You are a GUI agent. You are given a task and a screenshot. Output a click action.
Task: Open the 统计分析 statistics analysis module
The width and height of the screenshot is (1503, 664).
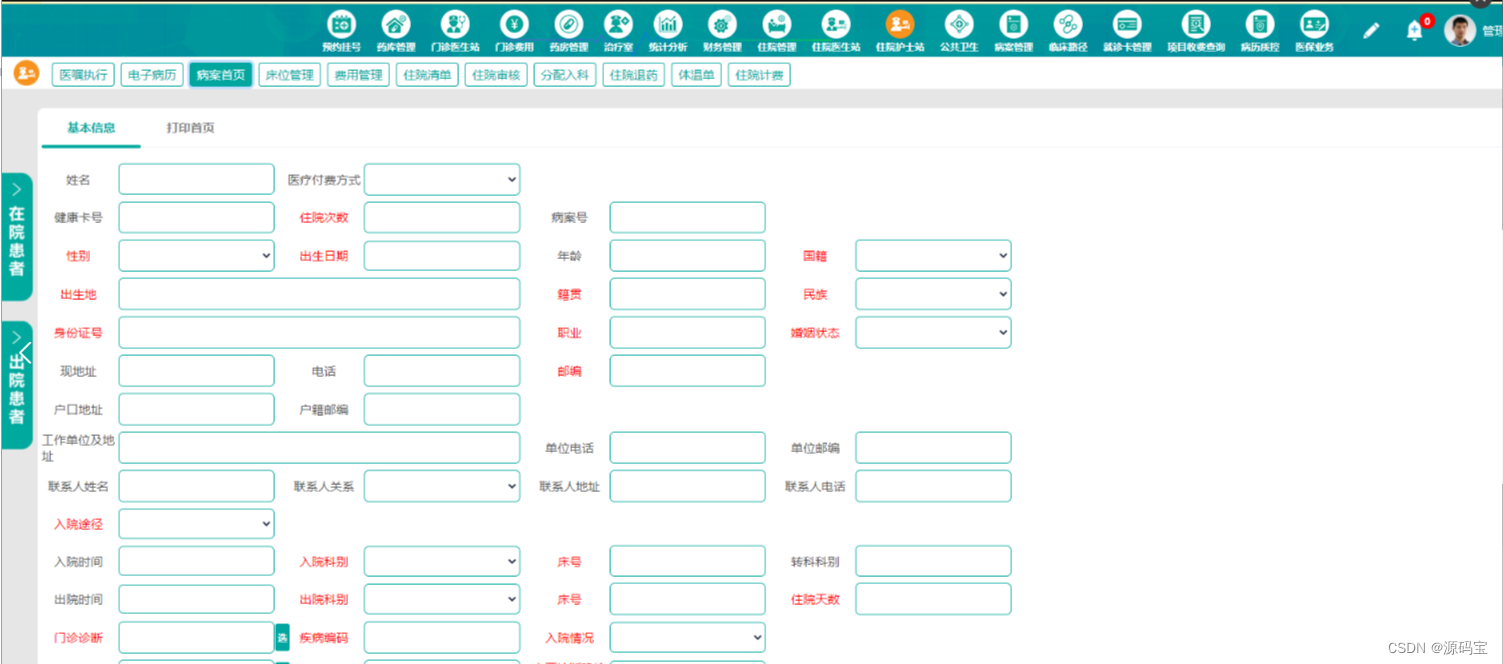pos(667,30)
